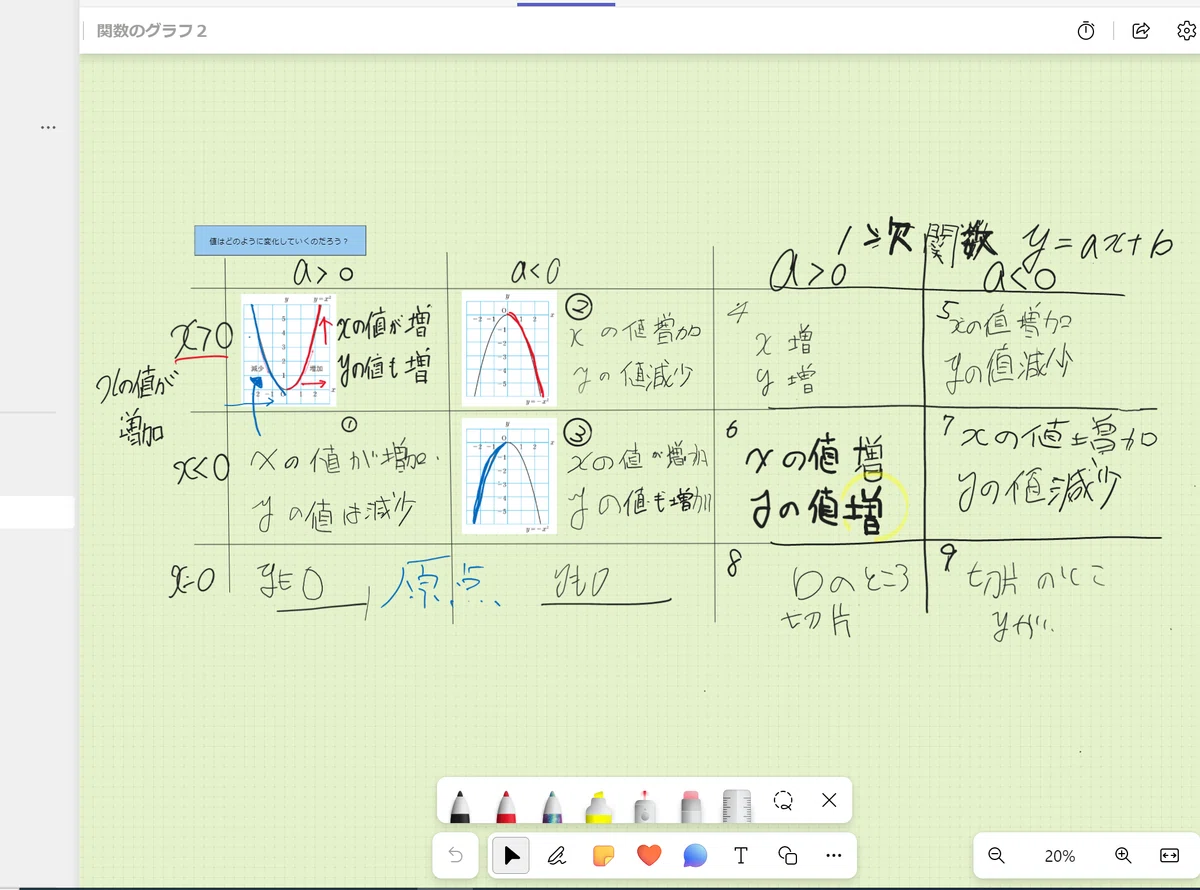Select the text tool
Viewport: 1200px width, 890px height.
pos(741,855)
